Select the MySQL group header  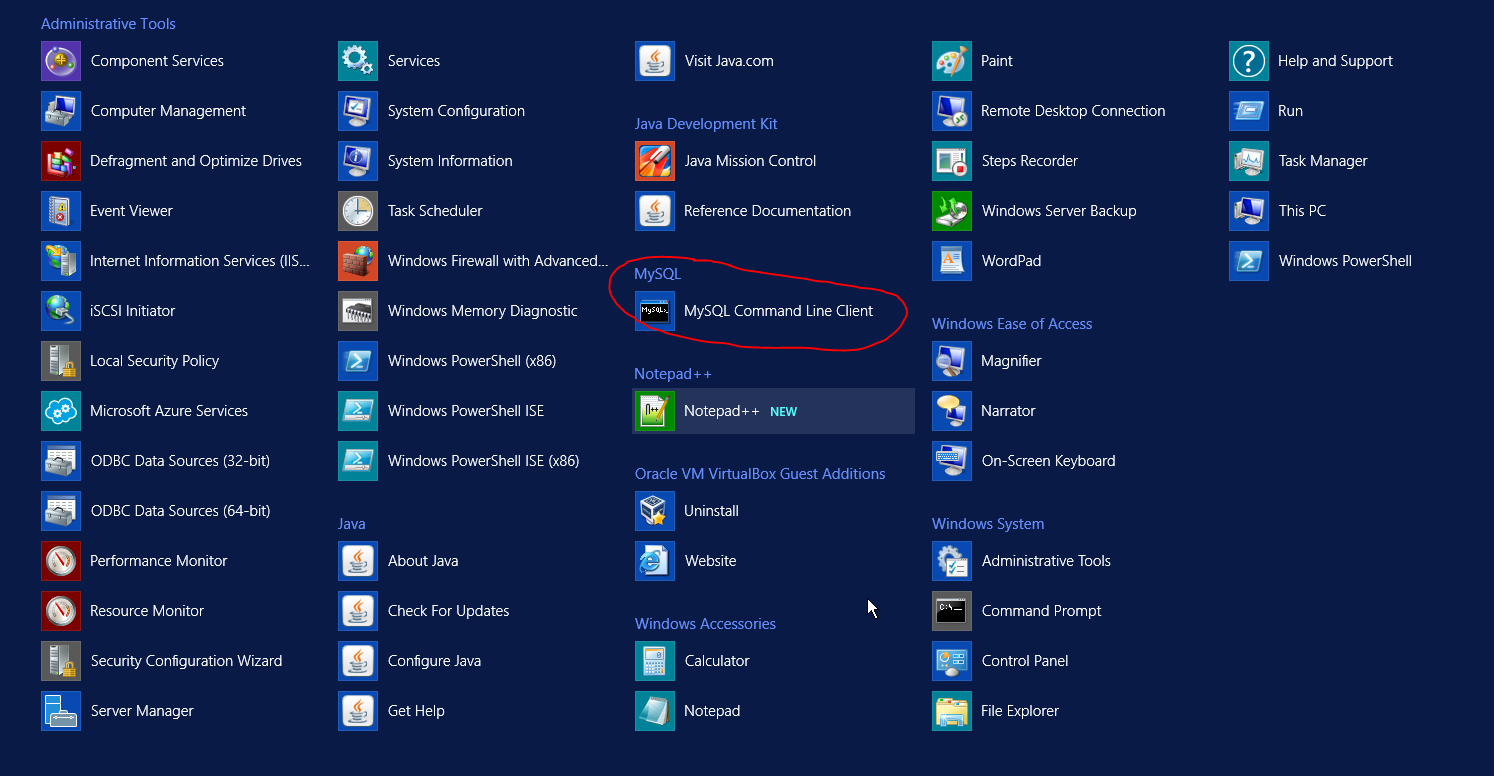[x=657, y=274]
